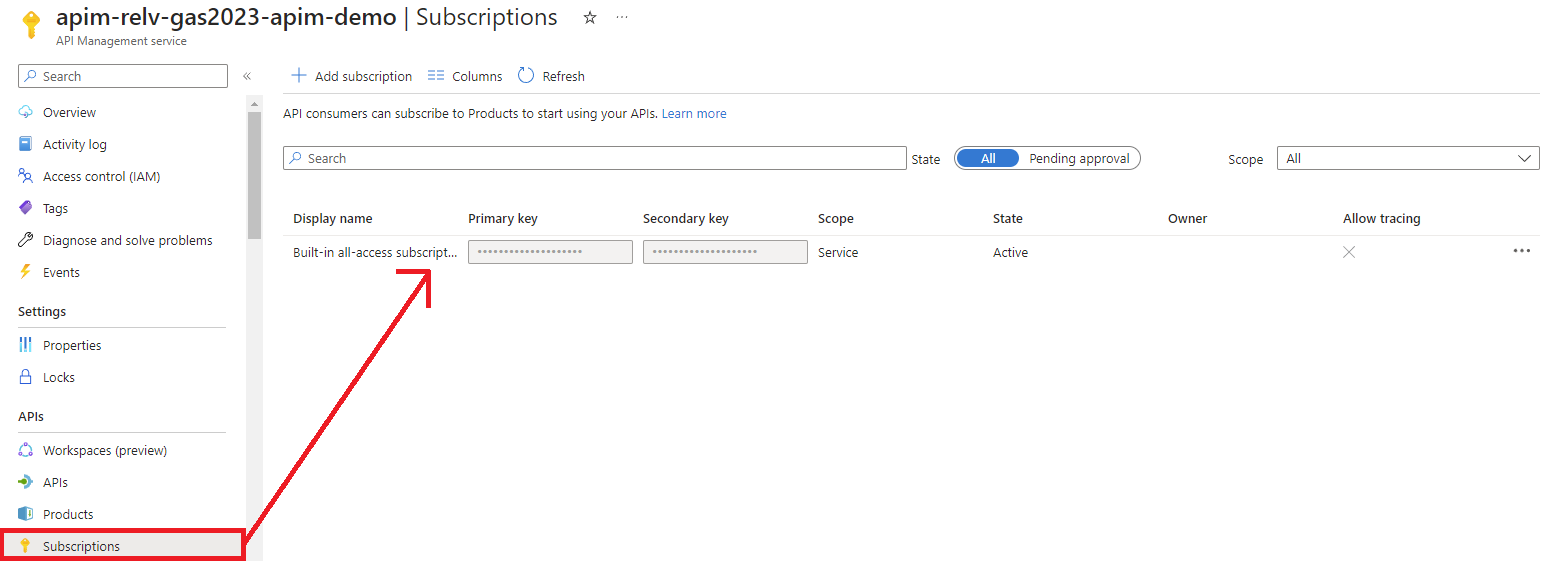
Task: Collapse the sidebar with double chevron
Action: tap(247, 76)
